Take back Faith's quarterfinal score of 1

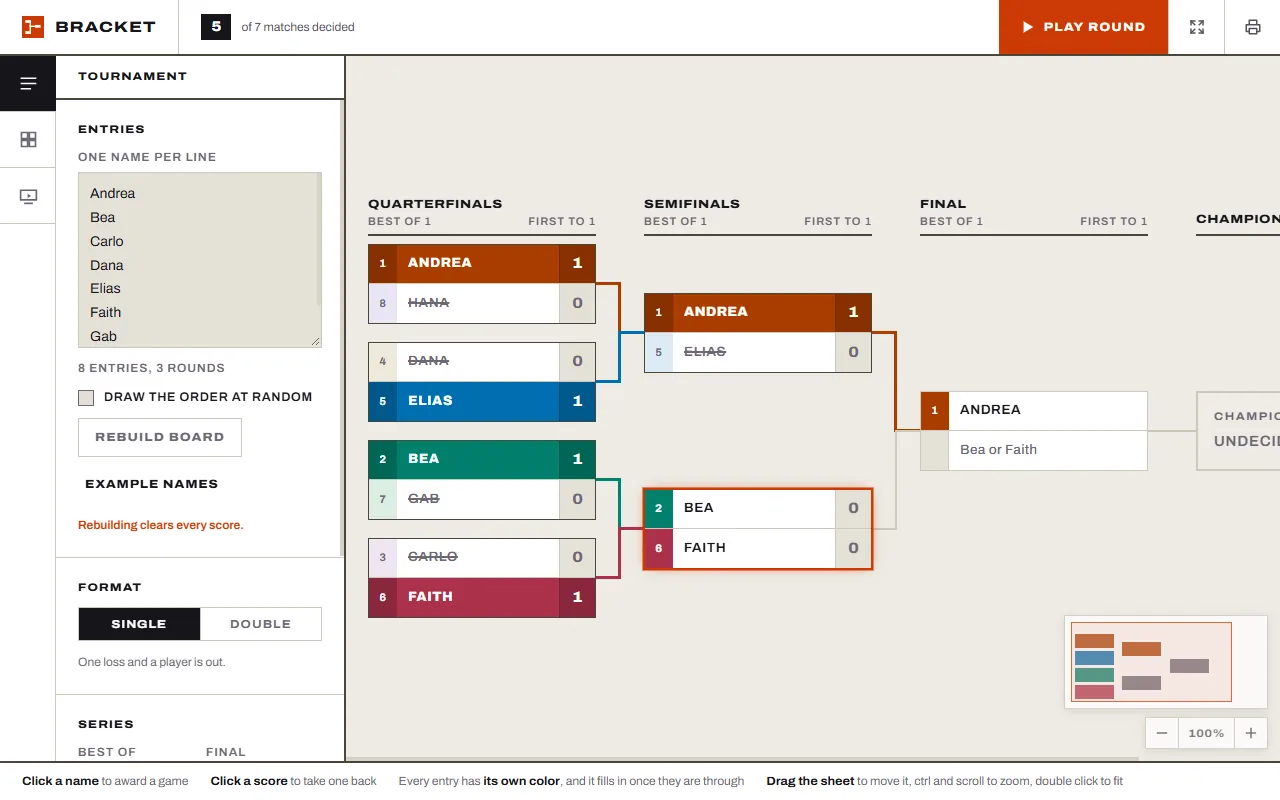coord(577,597)
